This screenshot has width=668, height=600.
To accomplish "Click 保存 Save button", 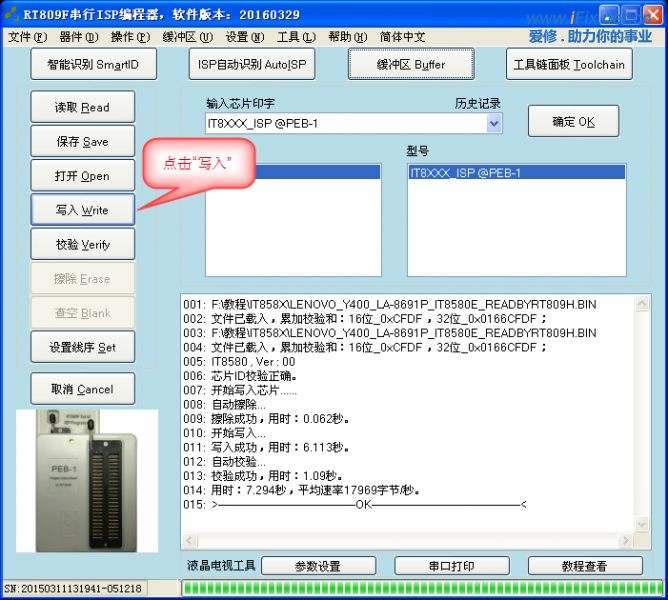I will click(x=82, y=142).
